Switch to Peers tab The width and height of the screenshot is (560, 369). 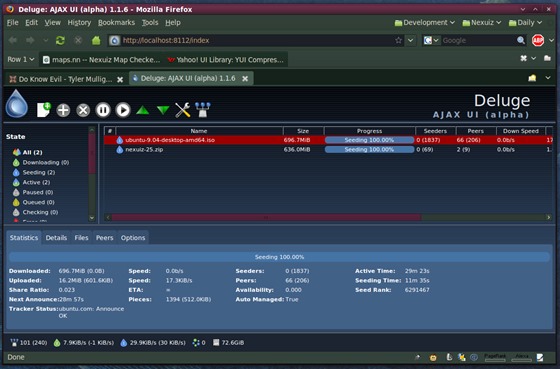pos(104,238)
